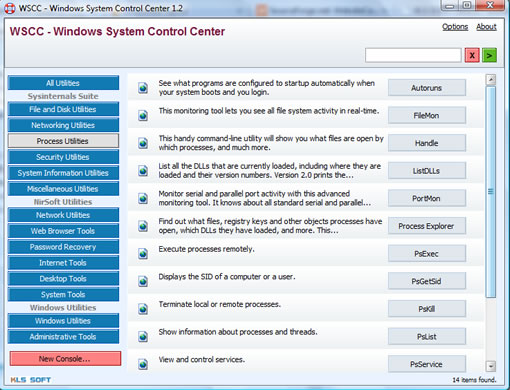Launch the ListDLLs utility
Viewport: 510px width, 390px height.
pos(426,171)
